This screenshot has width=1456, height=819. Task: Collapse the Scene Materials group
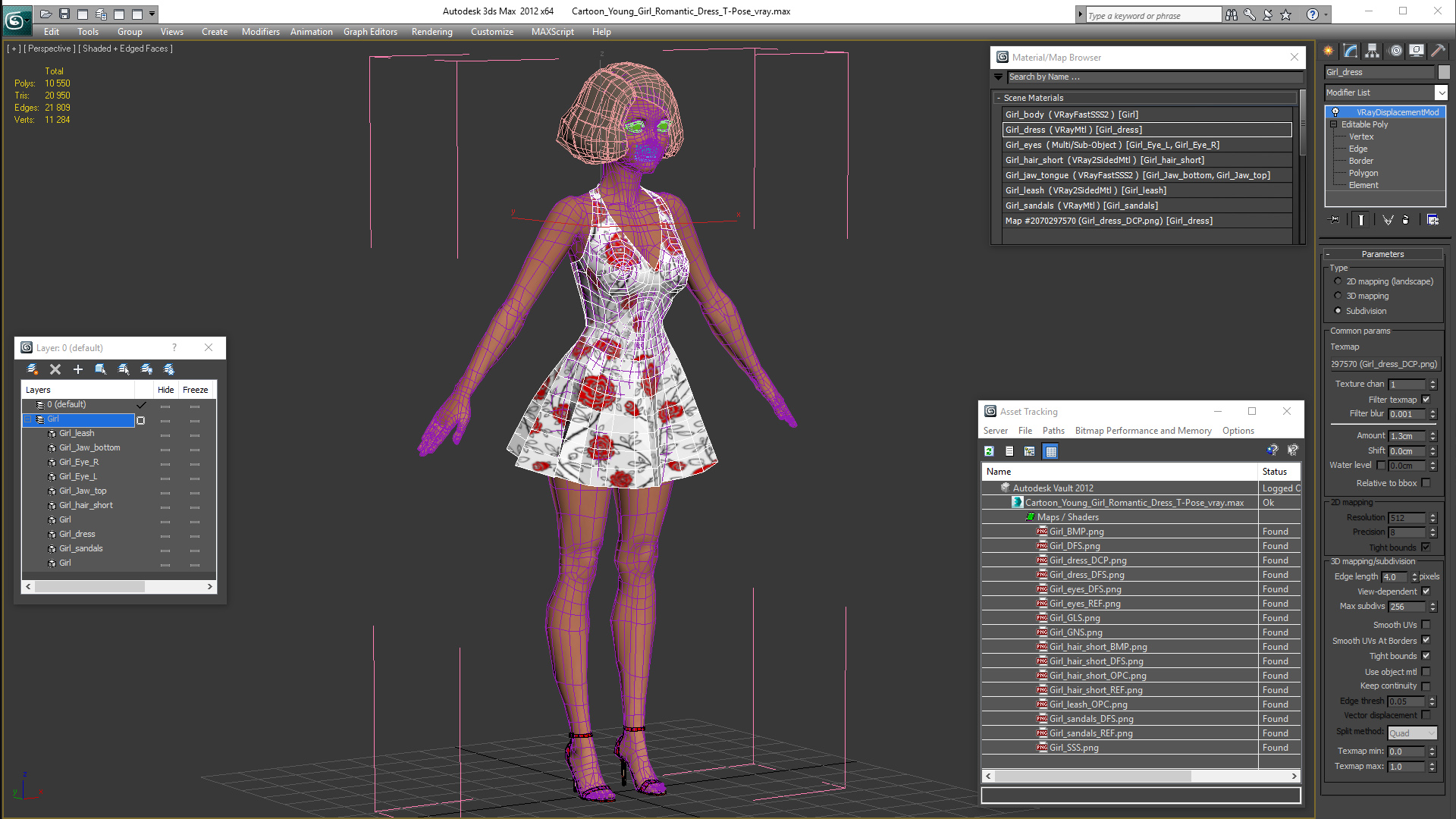click(999, 99)
